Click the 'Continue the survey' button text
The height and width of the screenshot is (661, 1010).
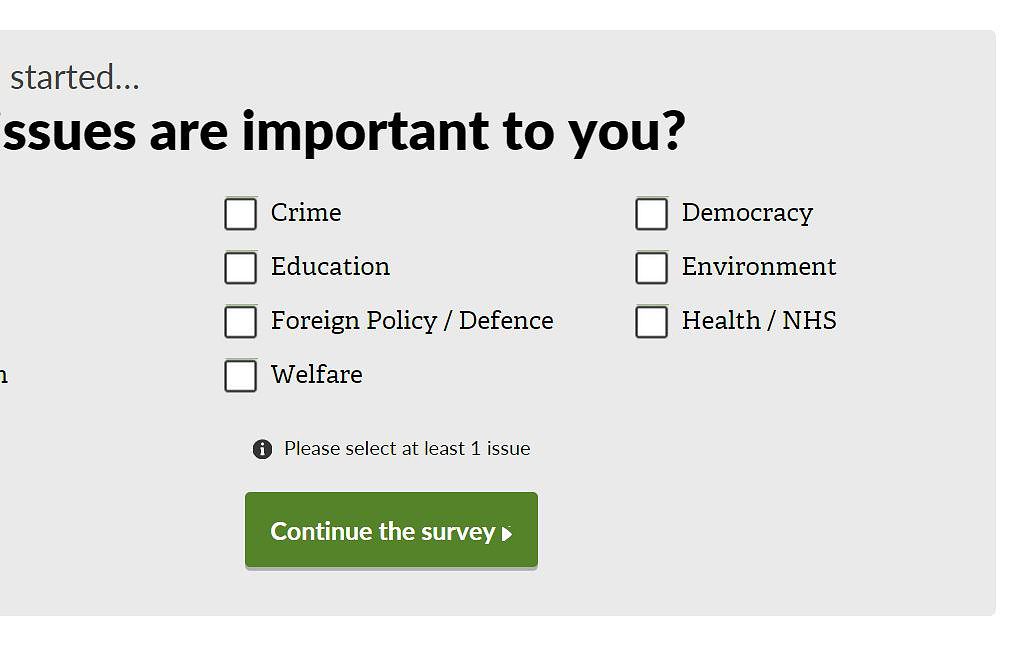(x=383, y=532)
